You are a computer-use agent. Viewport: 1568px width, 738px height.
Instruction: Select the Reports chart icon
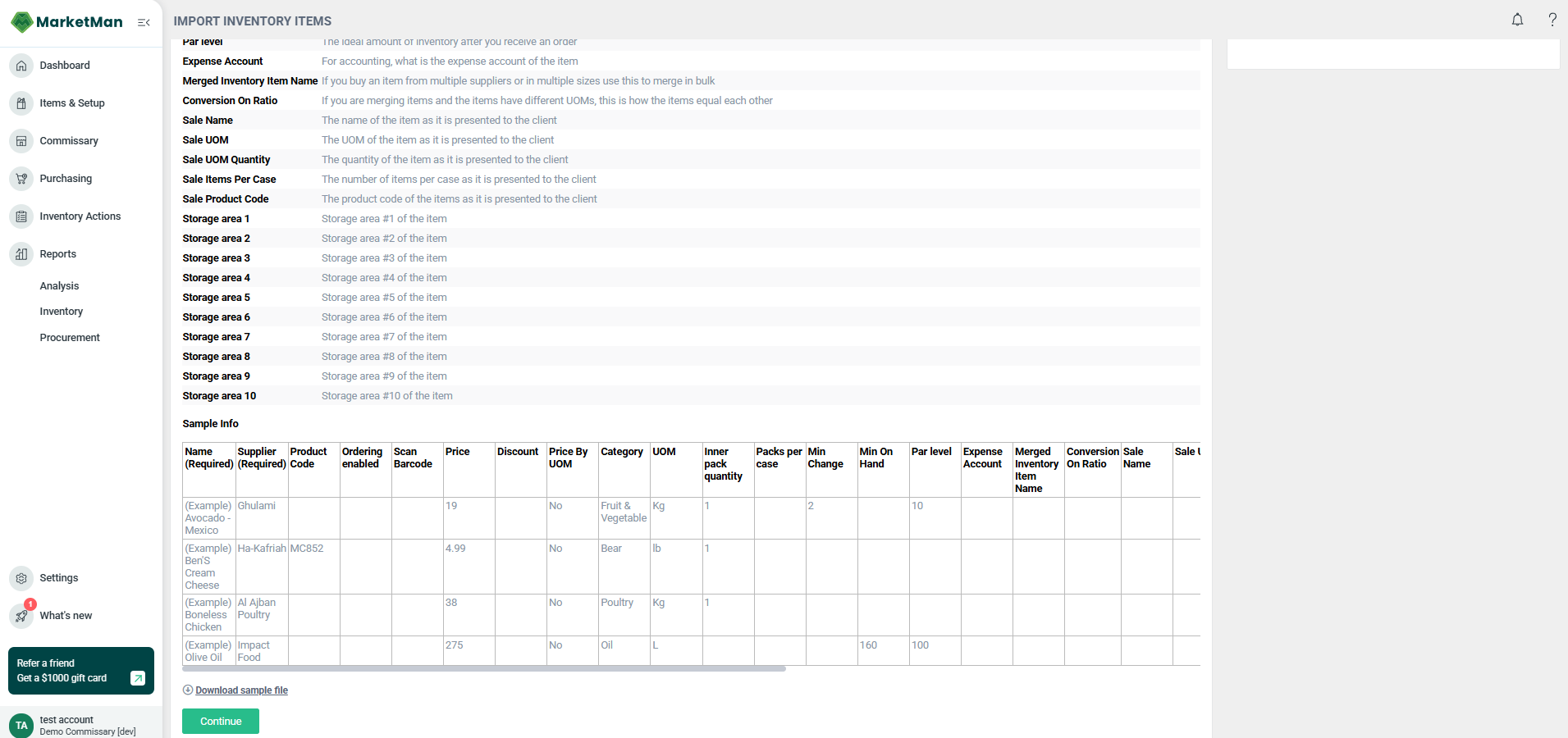pyautogui.click(x=21, y=253)
